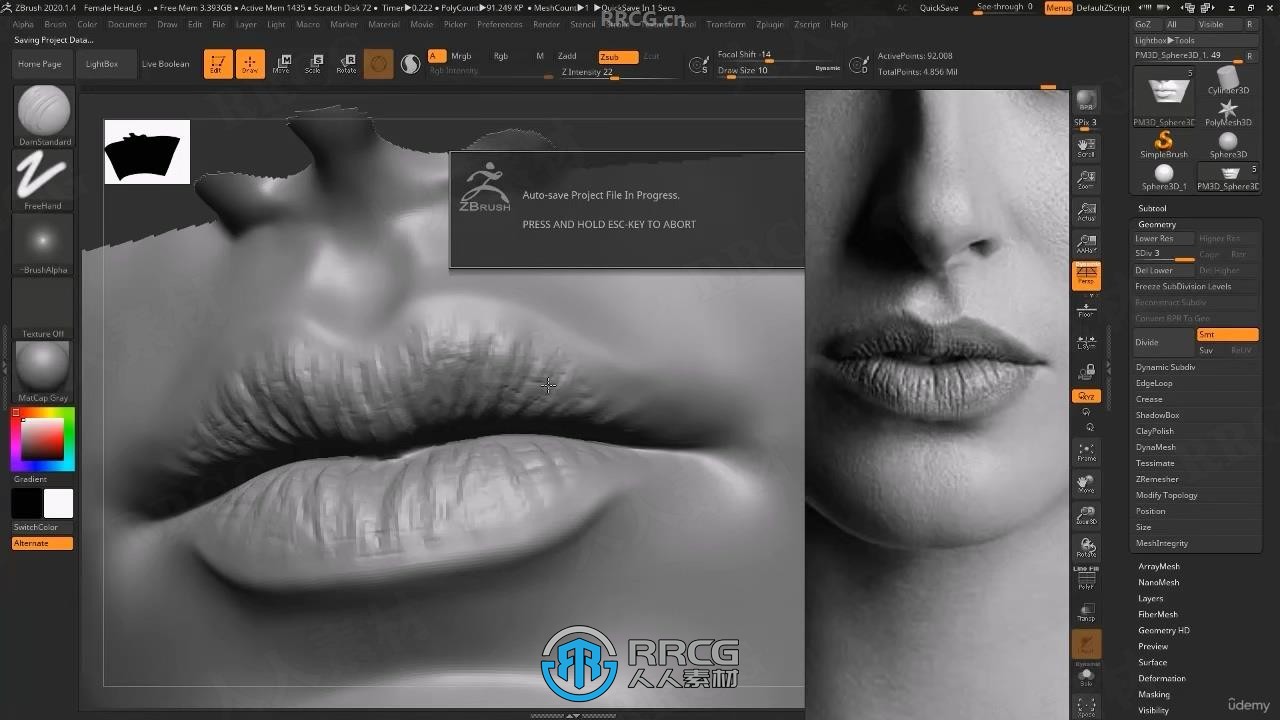Click the Alternate button under SwitchColor

(42, 543)
